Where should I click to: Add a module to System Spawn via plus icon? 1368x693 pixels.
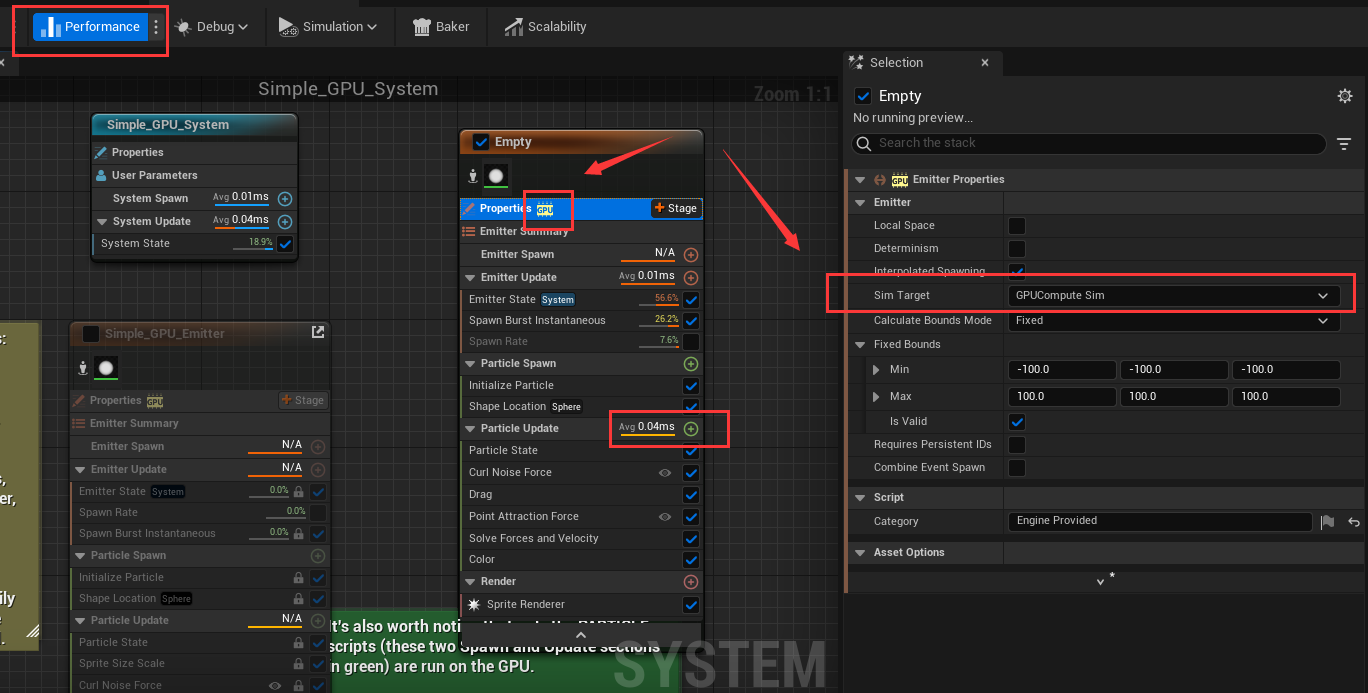point(285,199)
